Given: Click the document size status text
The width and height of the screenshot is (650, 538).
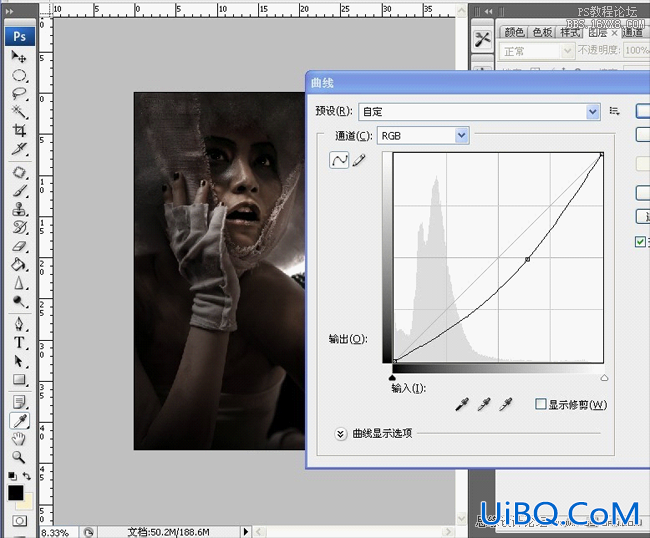Looking at the screenshot, I should click(x=168, y=532).
